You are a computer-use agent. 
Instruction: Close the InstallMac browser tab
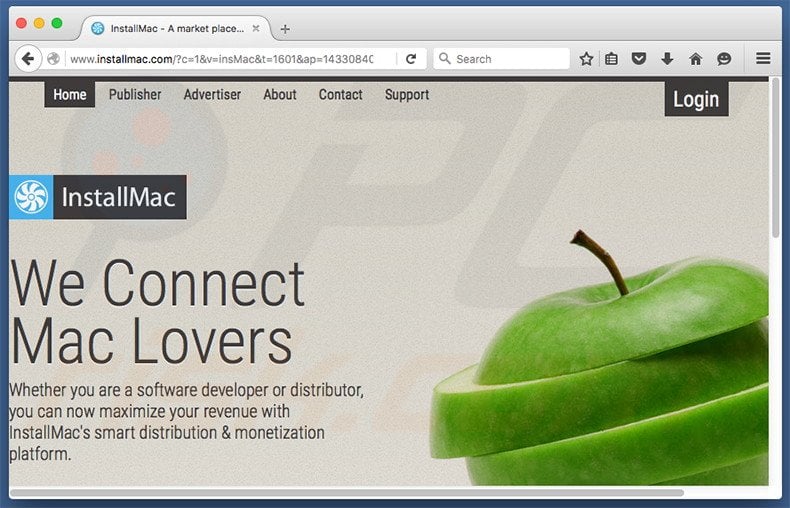click(256, 29)
